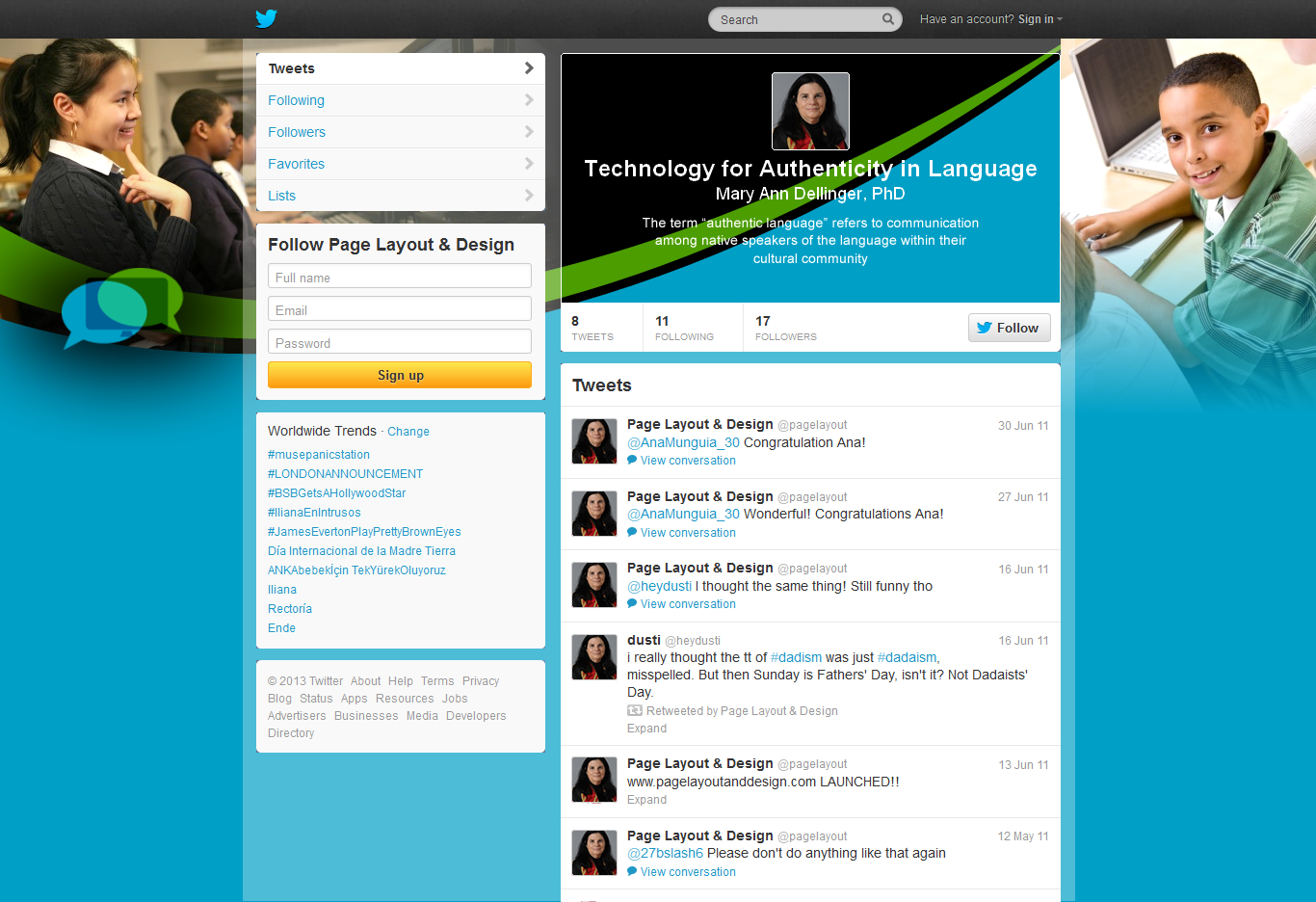Screen dimensions: 1316x902
Task: Click avatar on the 13 Jun launch tweet
Action: pyautogui.click(x=594, y=780)
